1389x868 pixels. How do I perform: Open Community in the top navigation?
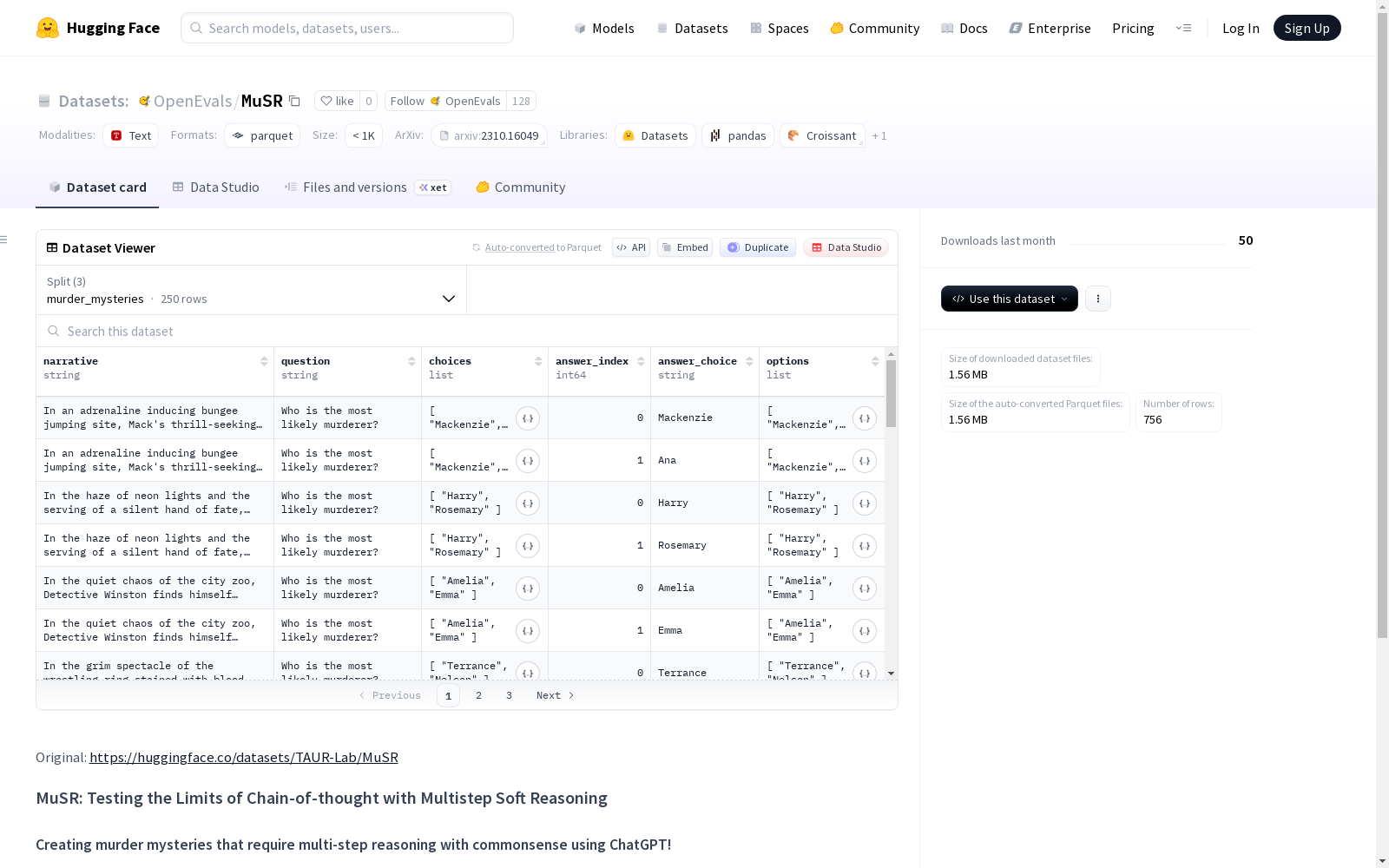[875, 28]
